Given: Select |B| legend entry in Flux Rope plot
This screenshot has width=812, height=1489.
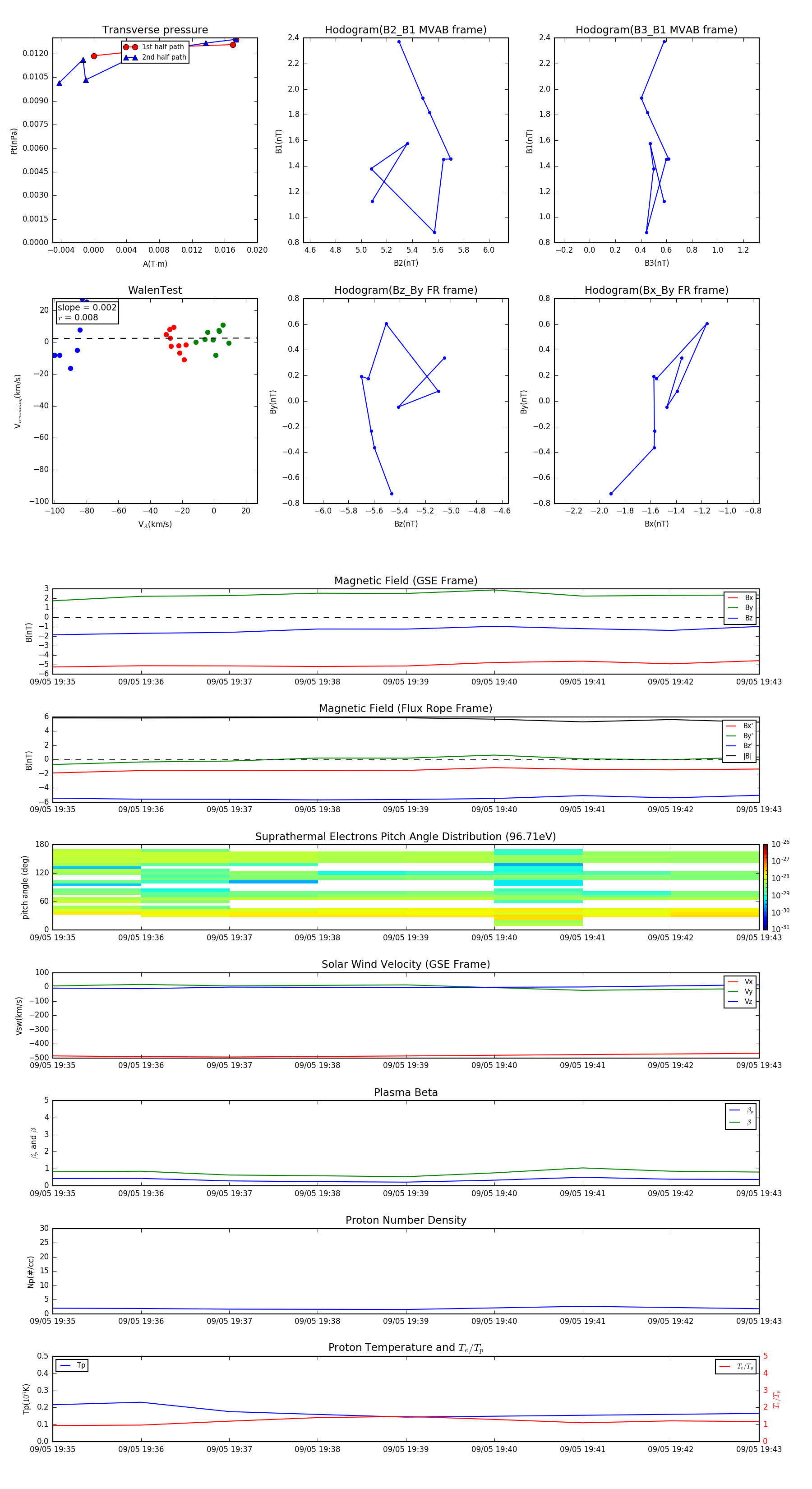Looking at the screenshot, I should click(740, 756).
